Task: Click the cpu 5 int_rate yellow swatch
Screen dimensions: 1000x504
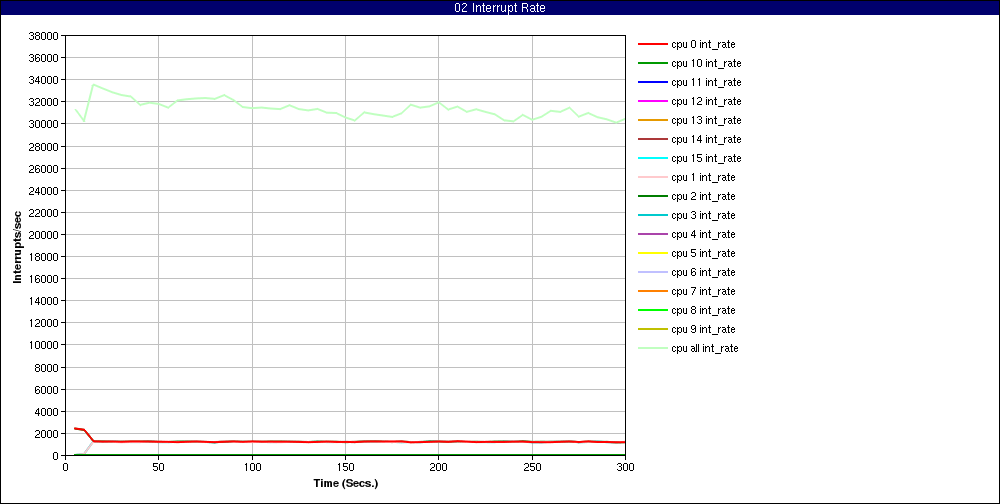Action: (653, 253)
